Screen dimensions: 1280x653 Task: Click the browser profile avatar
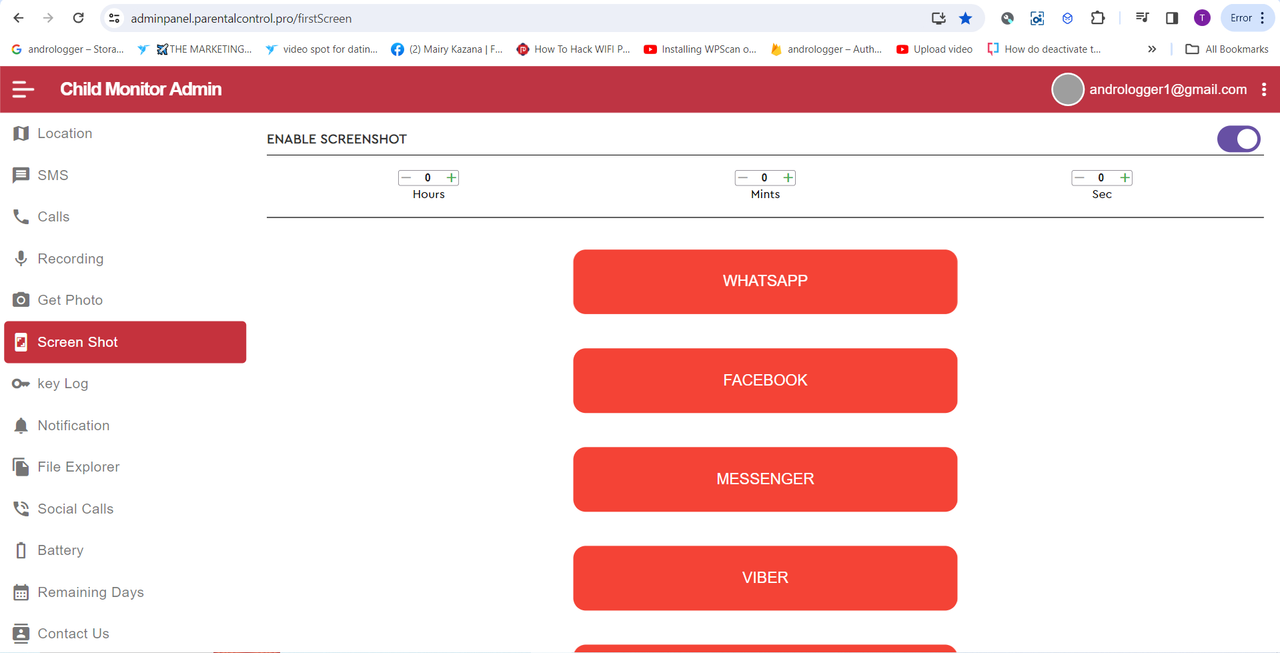coord(1202,18)
